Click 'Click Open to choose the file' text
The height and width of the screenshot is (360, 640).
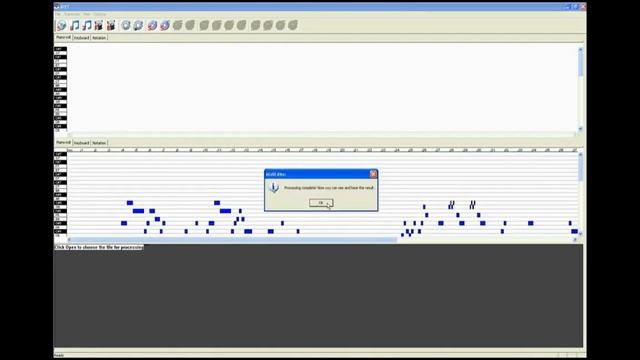pos(99,247)
